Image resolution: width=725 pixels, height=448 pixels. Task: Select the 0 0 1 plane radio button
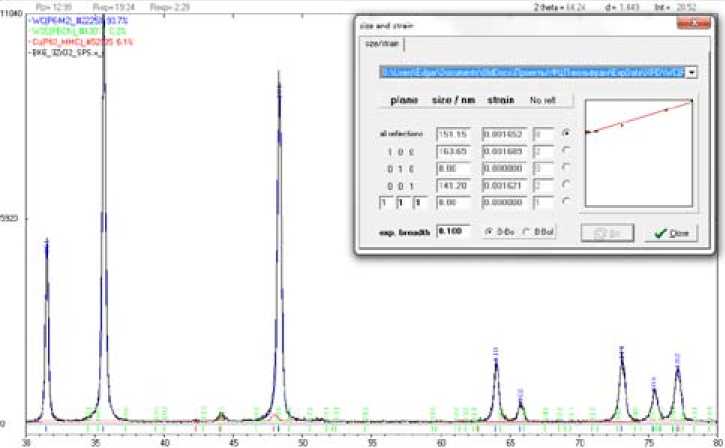point(565,184)
